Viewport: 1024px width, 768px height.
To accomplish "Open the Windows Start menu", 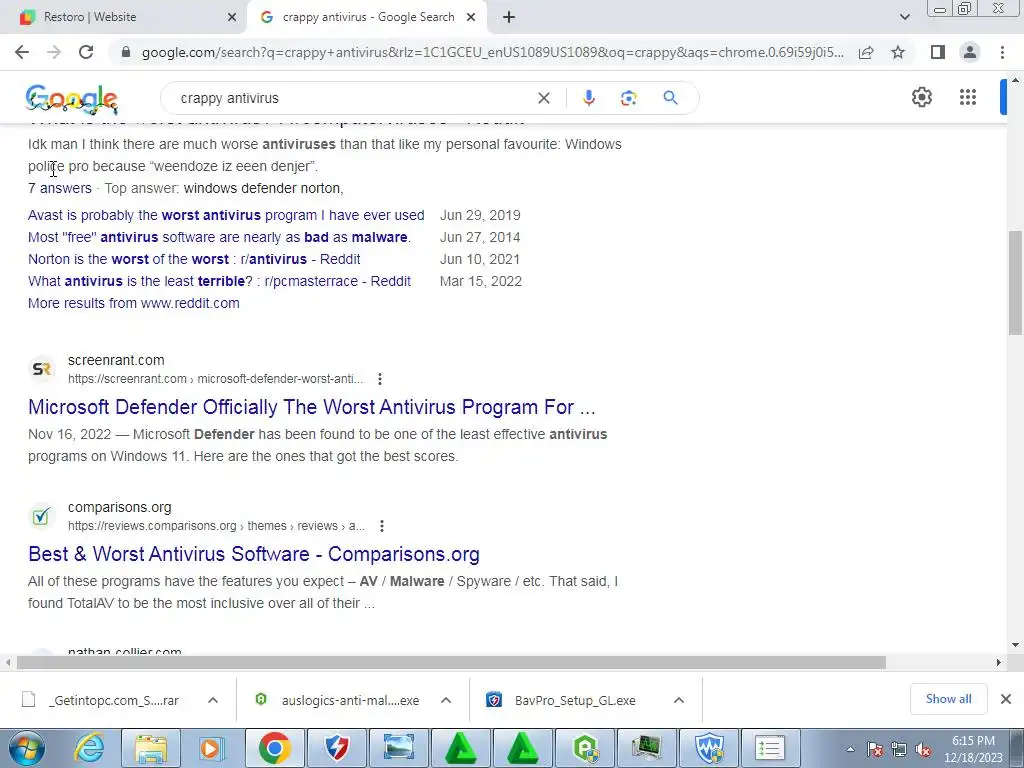I will [x=27, y=748].
